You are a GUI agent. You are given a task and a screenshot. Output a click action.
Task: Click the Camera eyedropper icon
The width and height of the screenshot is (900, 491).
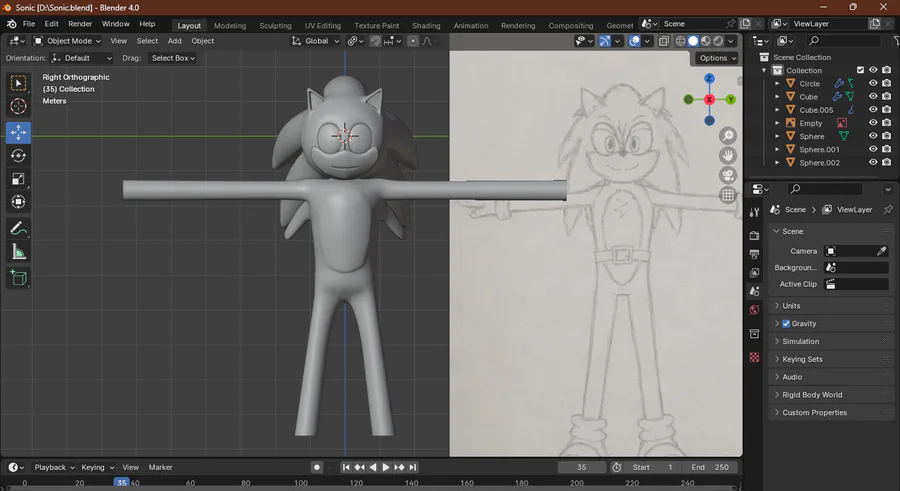[x=882, y=251]
